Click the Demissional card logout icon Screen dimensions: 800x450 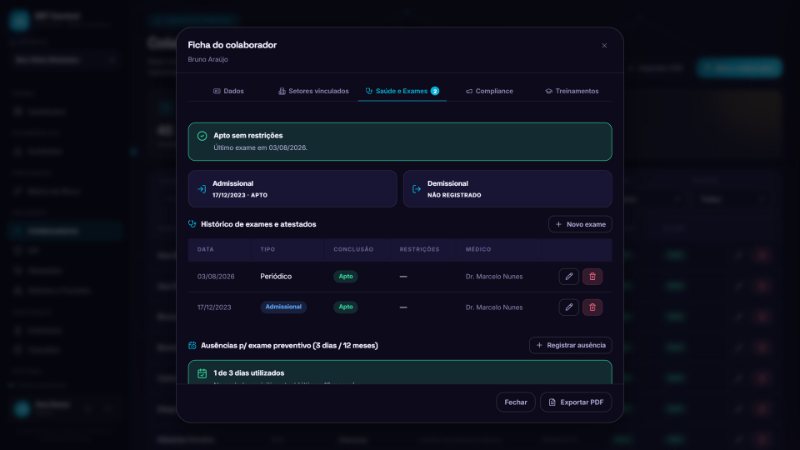click(416, 189)
